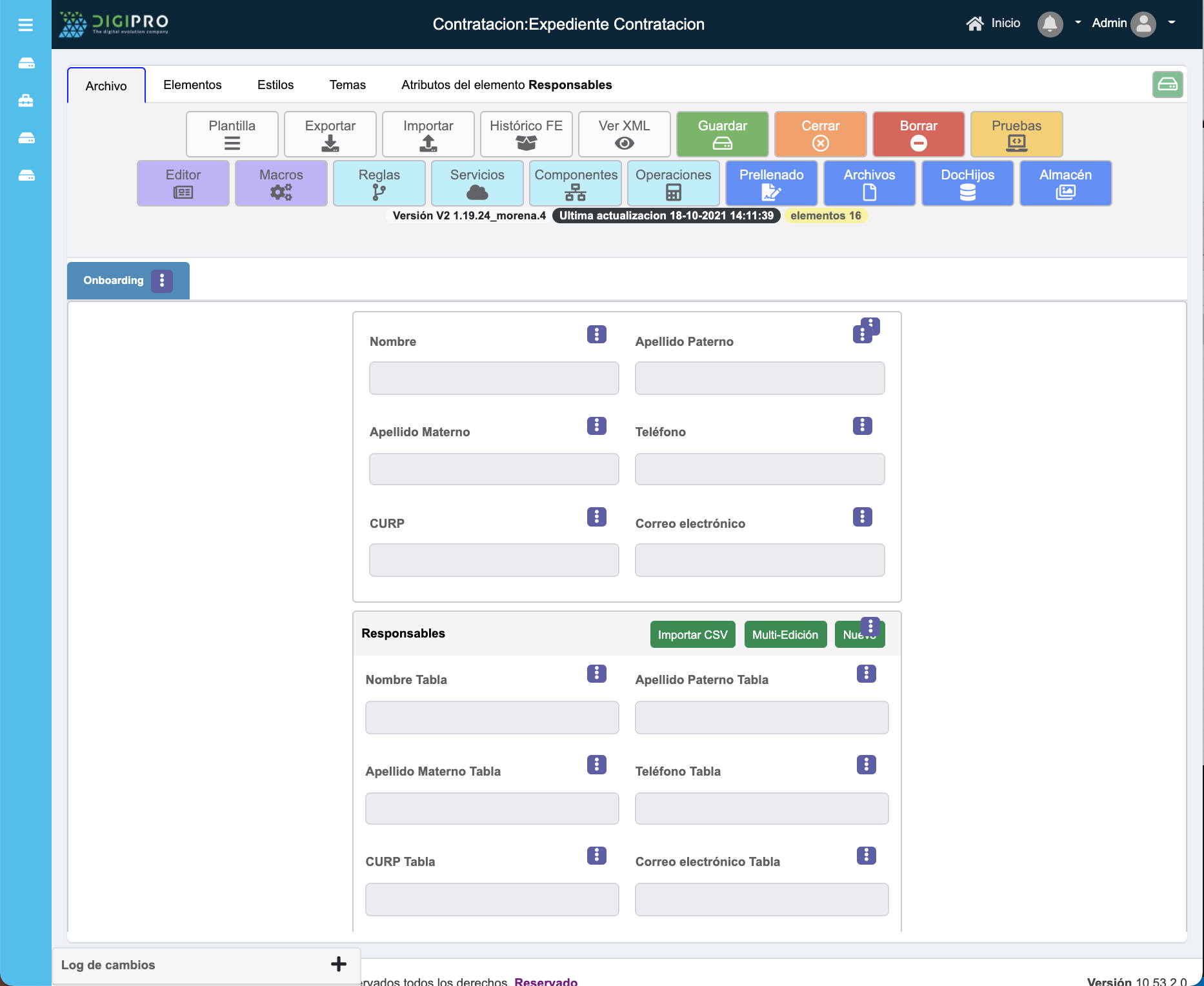
Task: Switch to the Estilos tab
Action: tap(276, 85)
